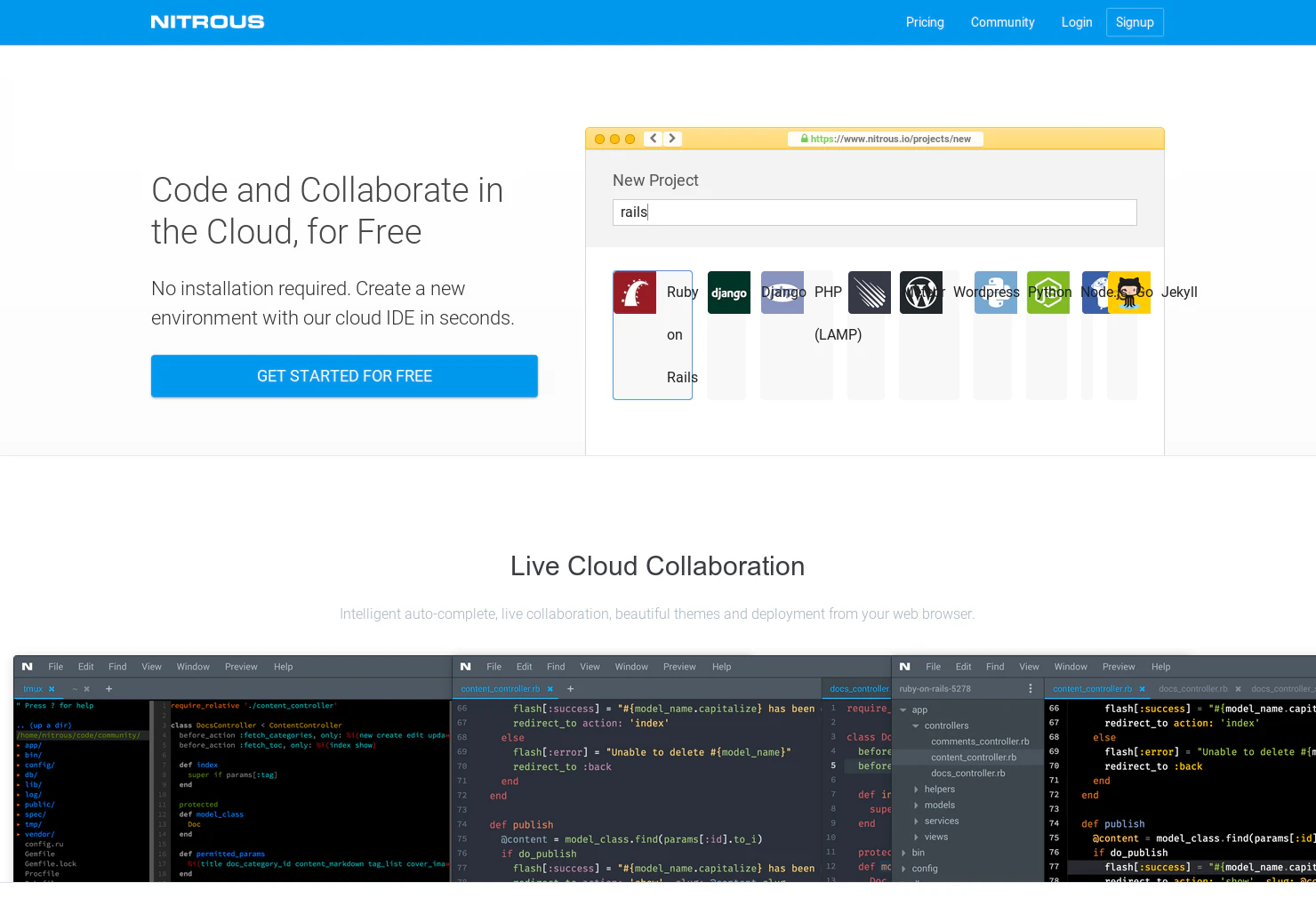Select docs_controller tab in middle IDE
This screenshot has height=922, width=1316.
(859, 689)
